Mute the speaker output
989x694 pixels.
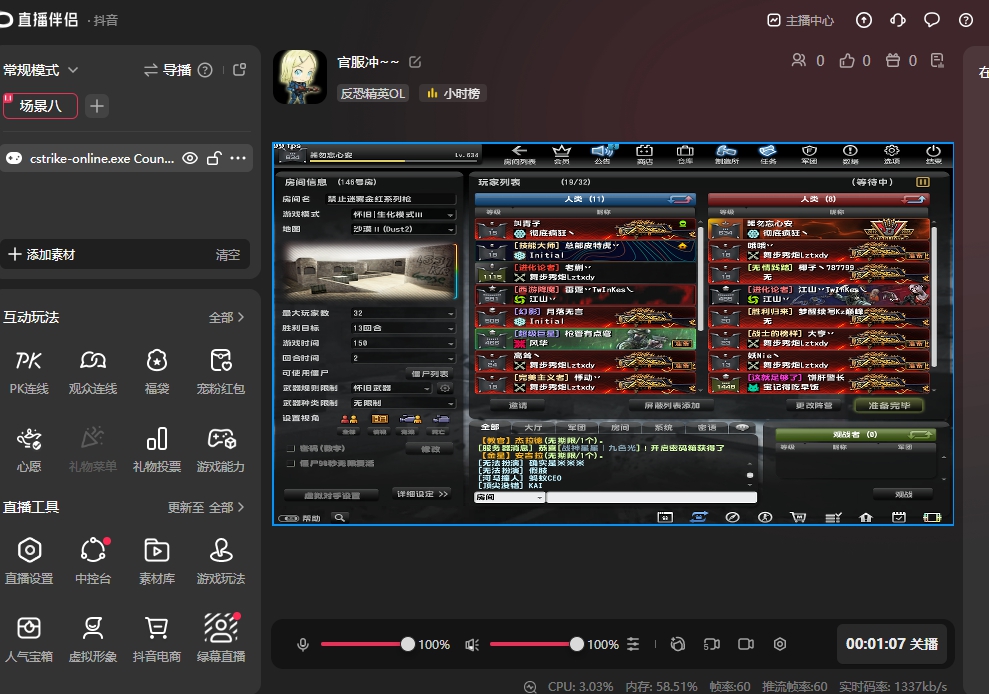coord(472,644)
